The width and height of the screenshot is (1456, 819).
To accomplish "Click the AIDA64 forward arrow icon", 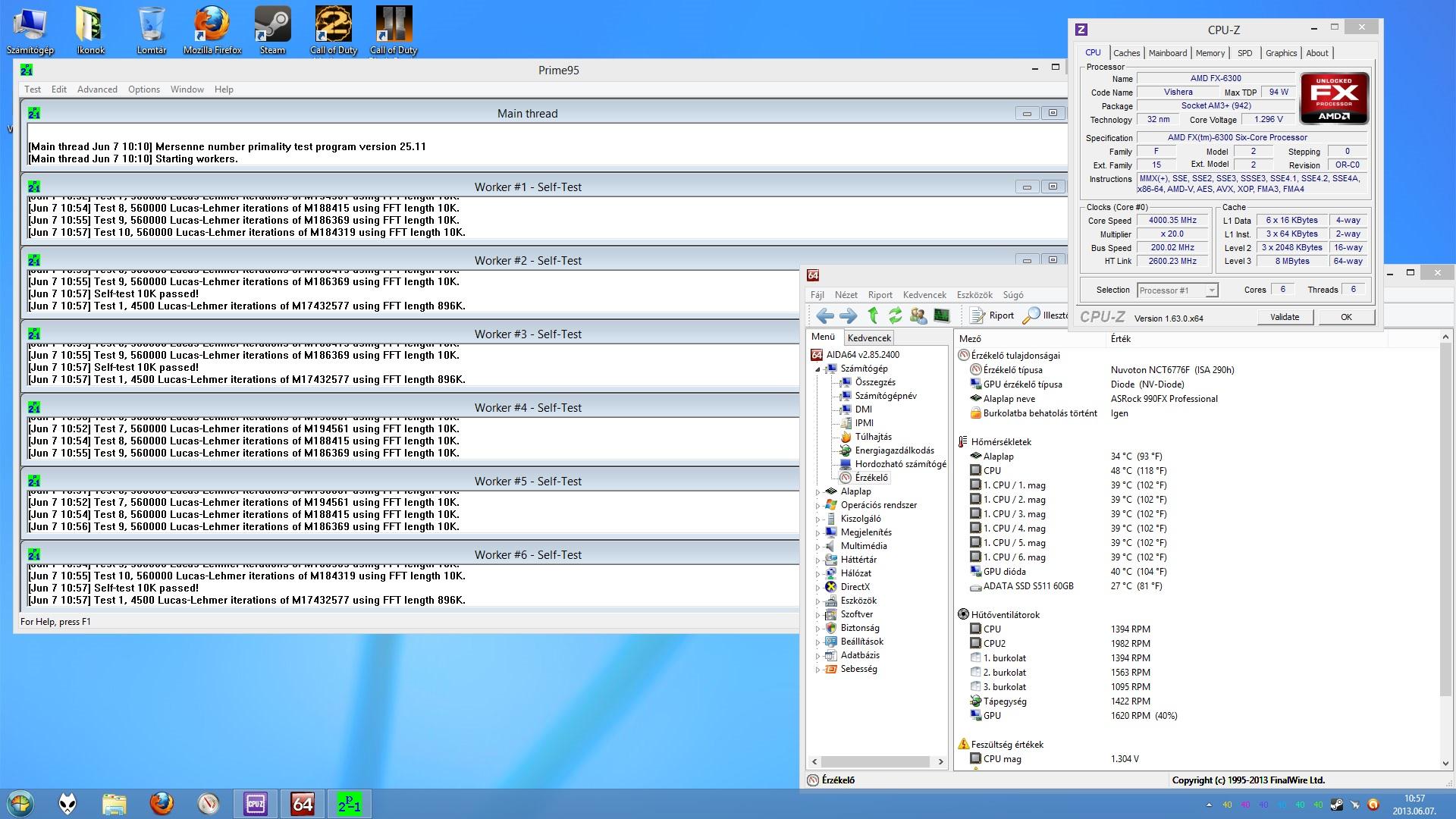I will coord(849,315).
